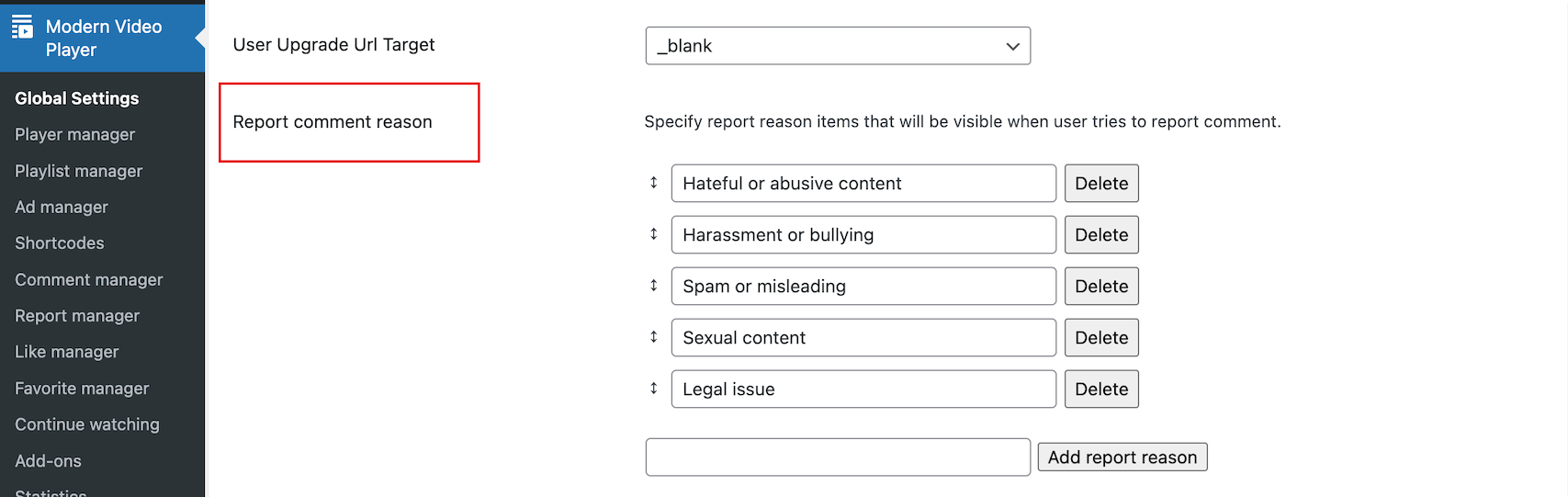Select Comment manager from the sidebar
This screenshot has width=1568, height=497.
(x=89, y=279)
